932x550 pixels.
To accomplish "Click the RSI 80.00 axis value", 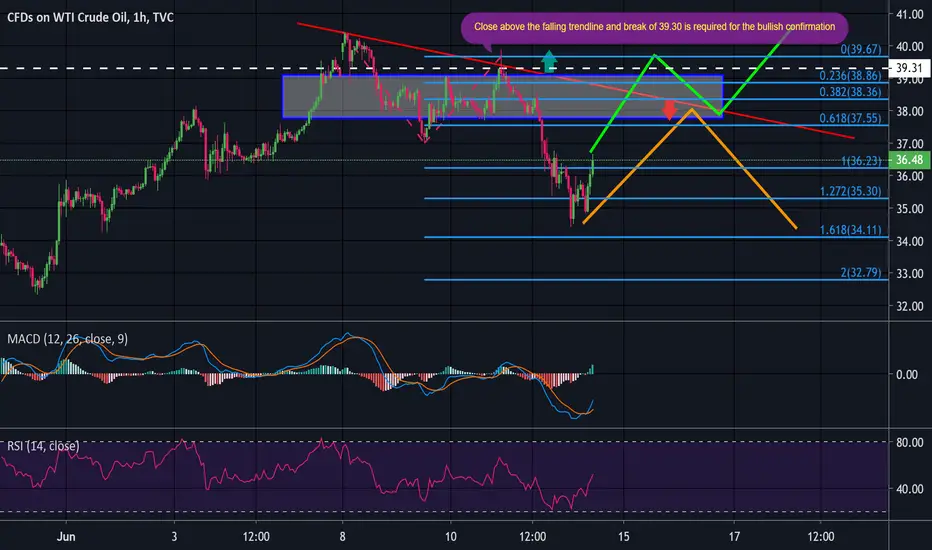I will 909,442.
